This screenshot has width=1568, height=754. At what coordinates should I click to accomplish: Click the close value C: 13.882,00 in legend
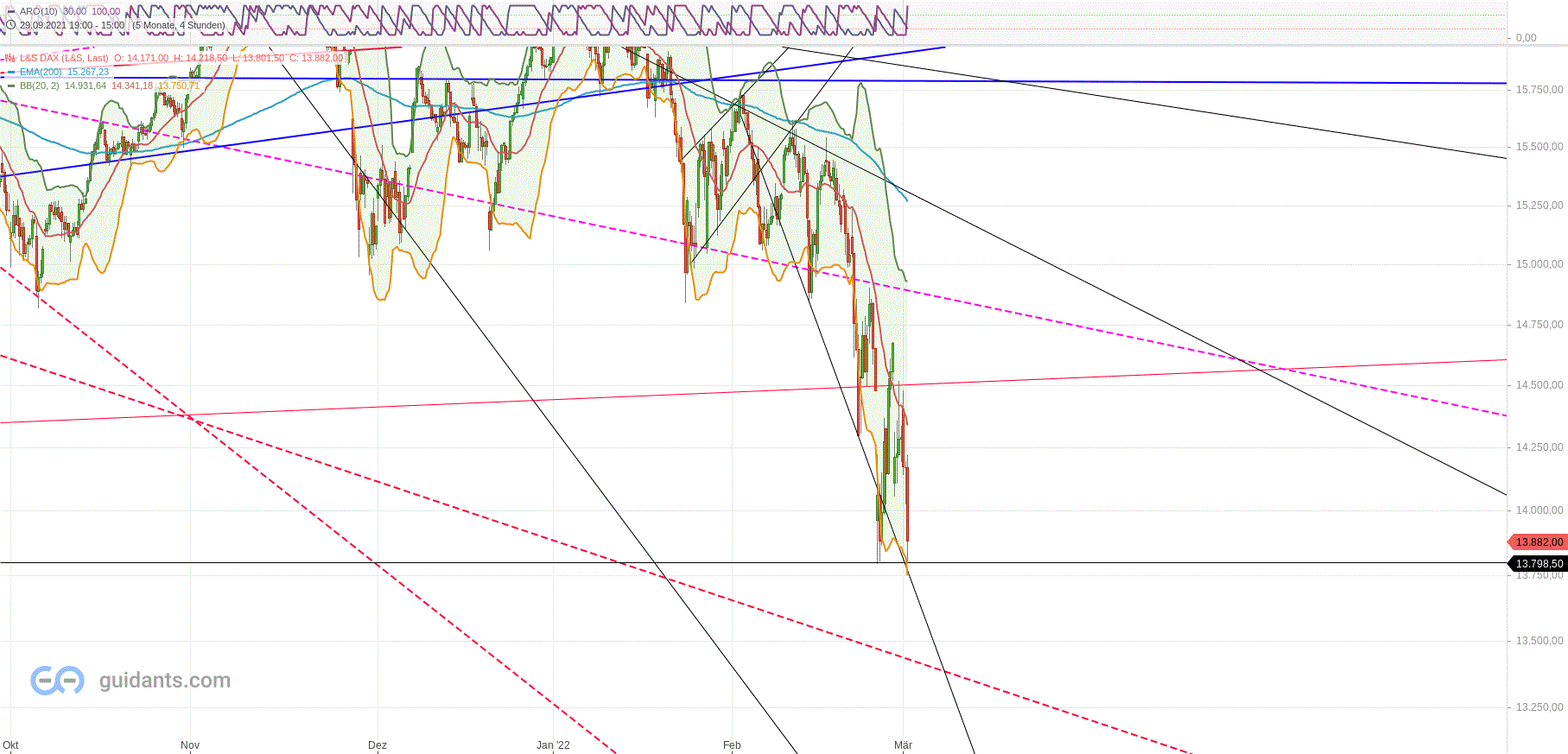click(x=316, y=58)
